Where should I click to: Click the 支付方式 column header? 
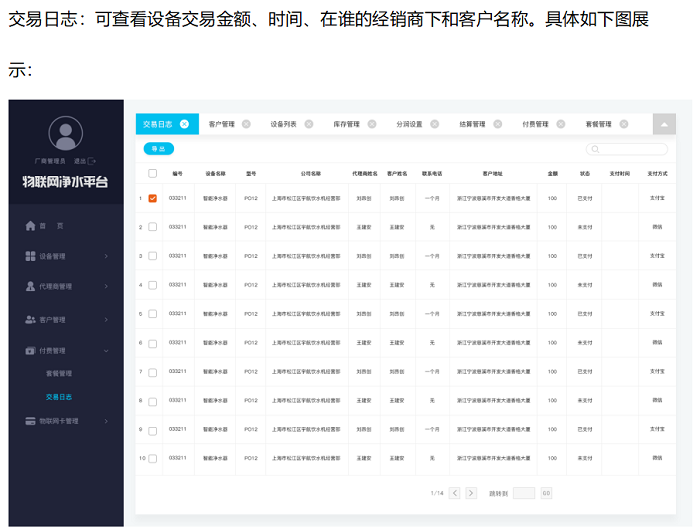[657, 173]
